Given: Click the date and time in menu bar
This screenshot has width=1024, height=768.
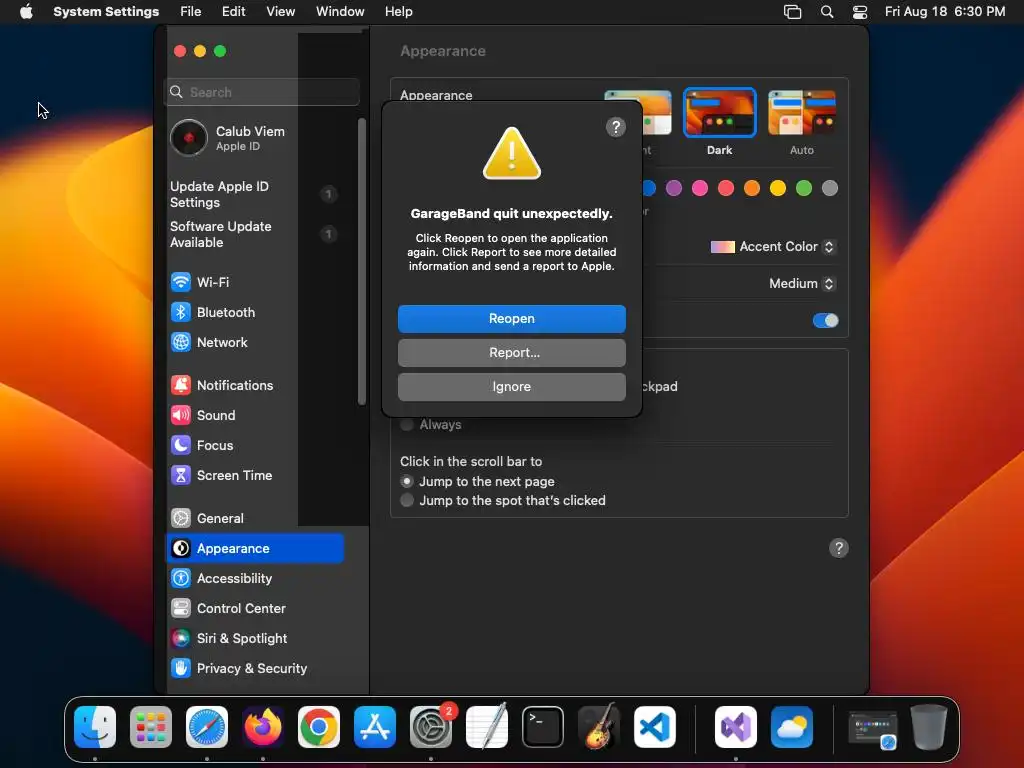Looking at the screenshot, I should (x=945, y=12).
